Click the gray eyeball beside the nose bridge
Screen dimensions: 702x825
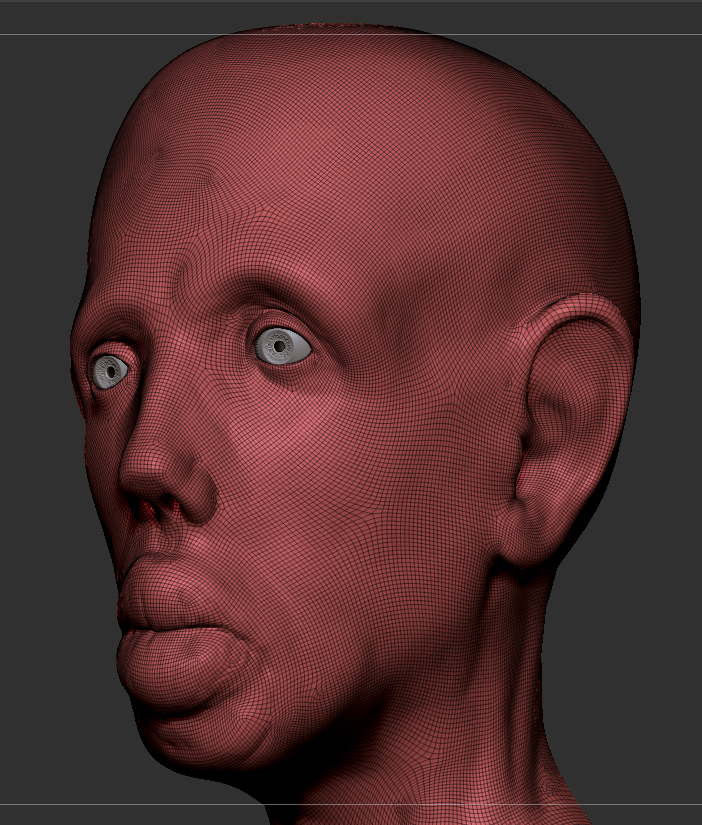pyautogui.click(x=110, y=372)
